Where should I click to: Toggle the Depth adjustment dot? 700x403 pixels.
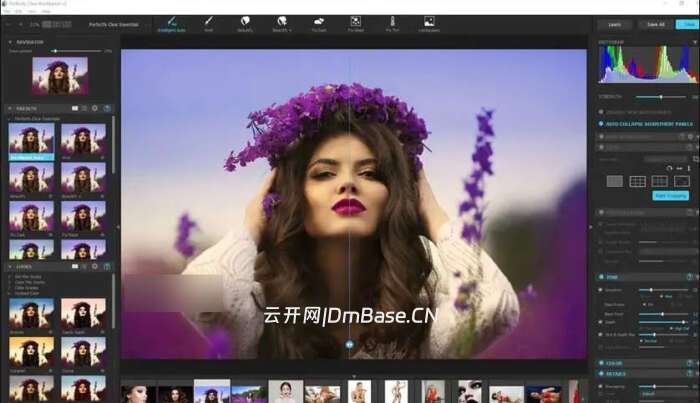point(600,322)
